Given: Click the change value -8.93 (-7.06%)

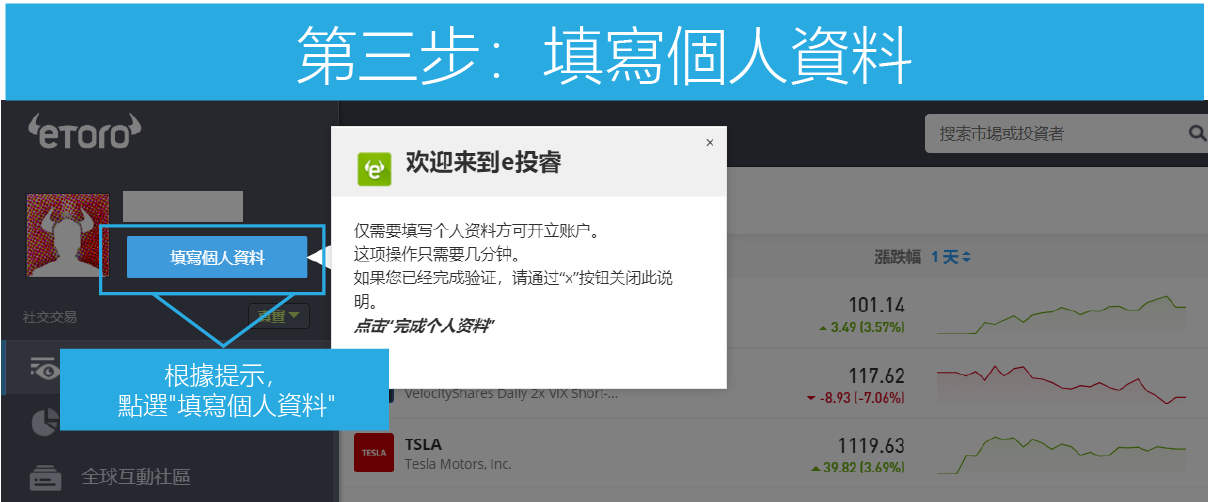Looking at the screenshot, I should click(855, 398).
